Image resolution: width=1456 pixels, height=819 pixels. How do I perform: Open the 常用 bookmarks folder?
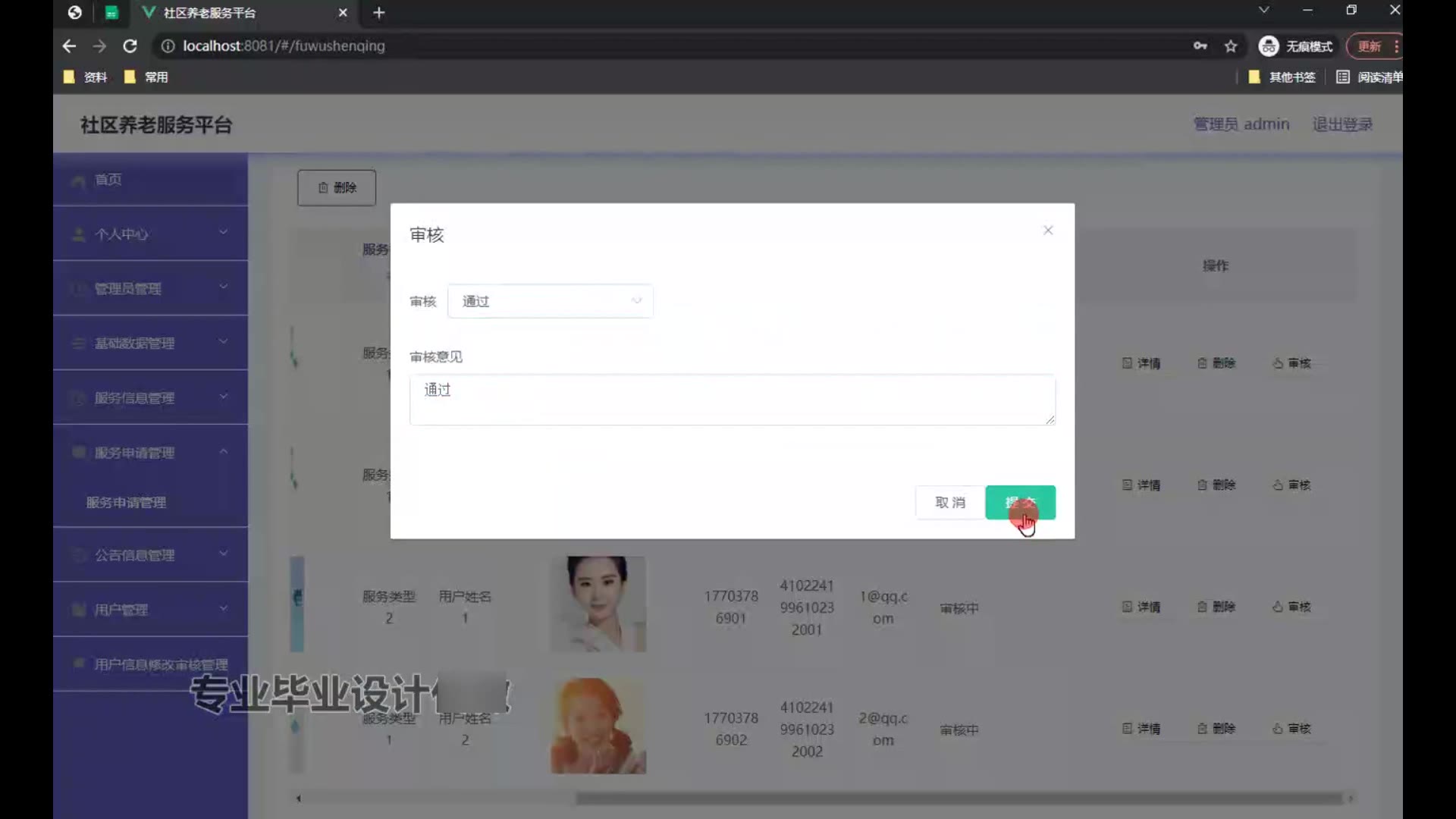tap(146, 77)
